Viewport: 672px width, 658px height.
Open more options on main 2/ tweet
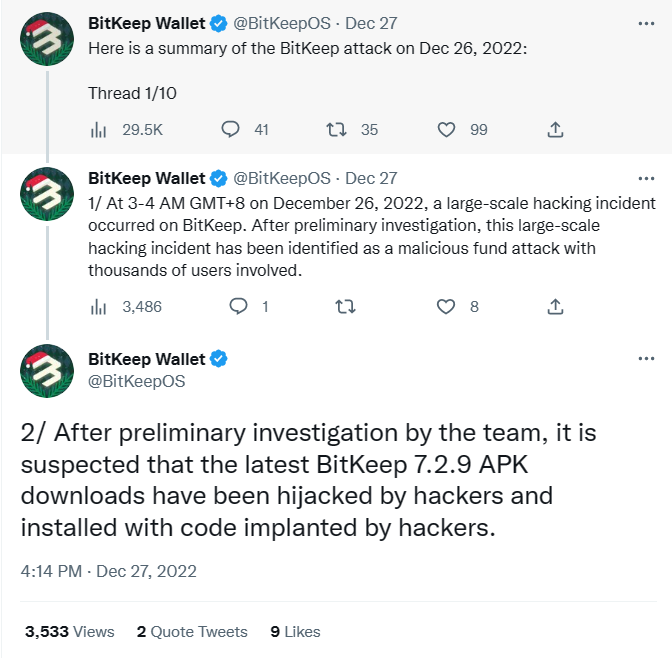646,358
